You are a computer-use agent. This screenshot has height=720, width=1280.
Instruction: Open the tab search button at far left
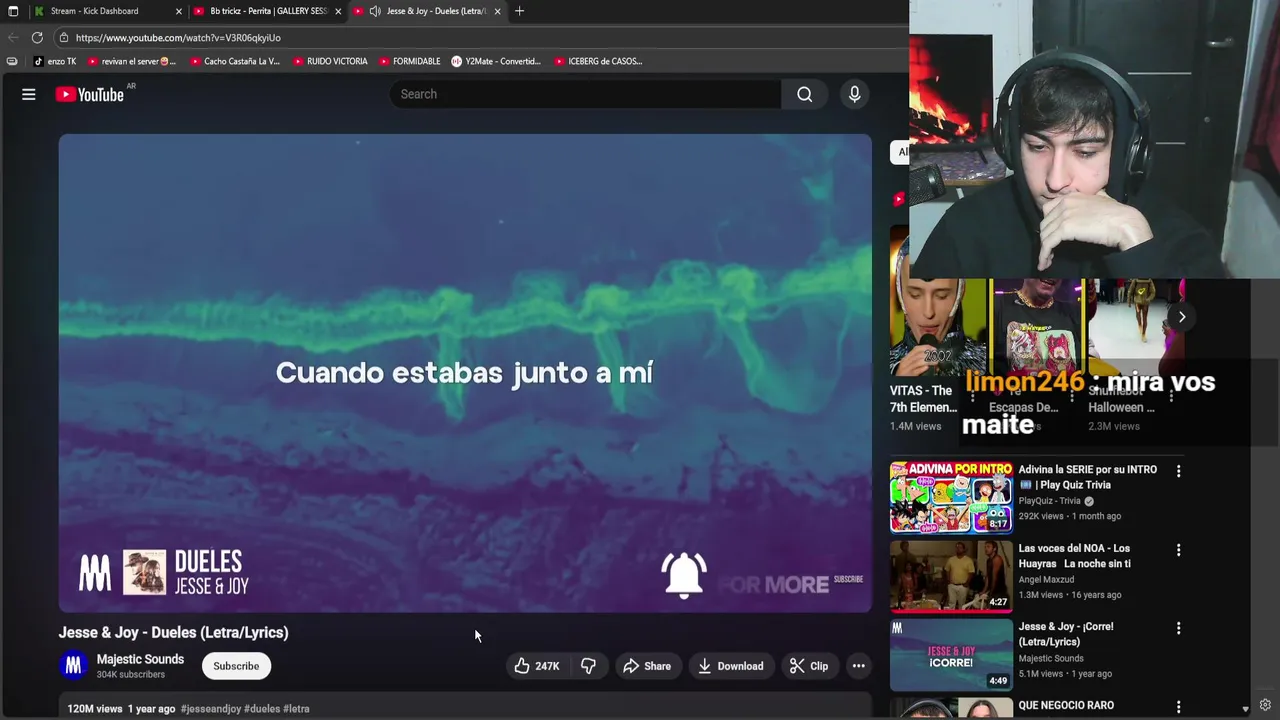click(13, 11)
